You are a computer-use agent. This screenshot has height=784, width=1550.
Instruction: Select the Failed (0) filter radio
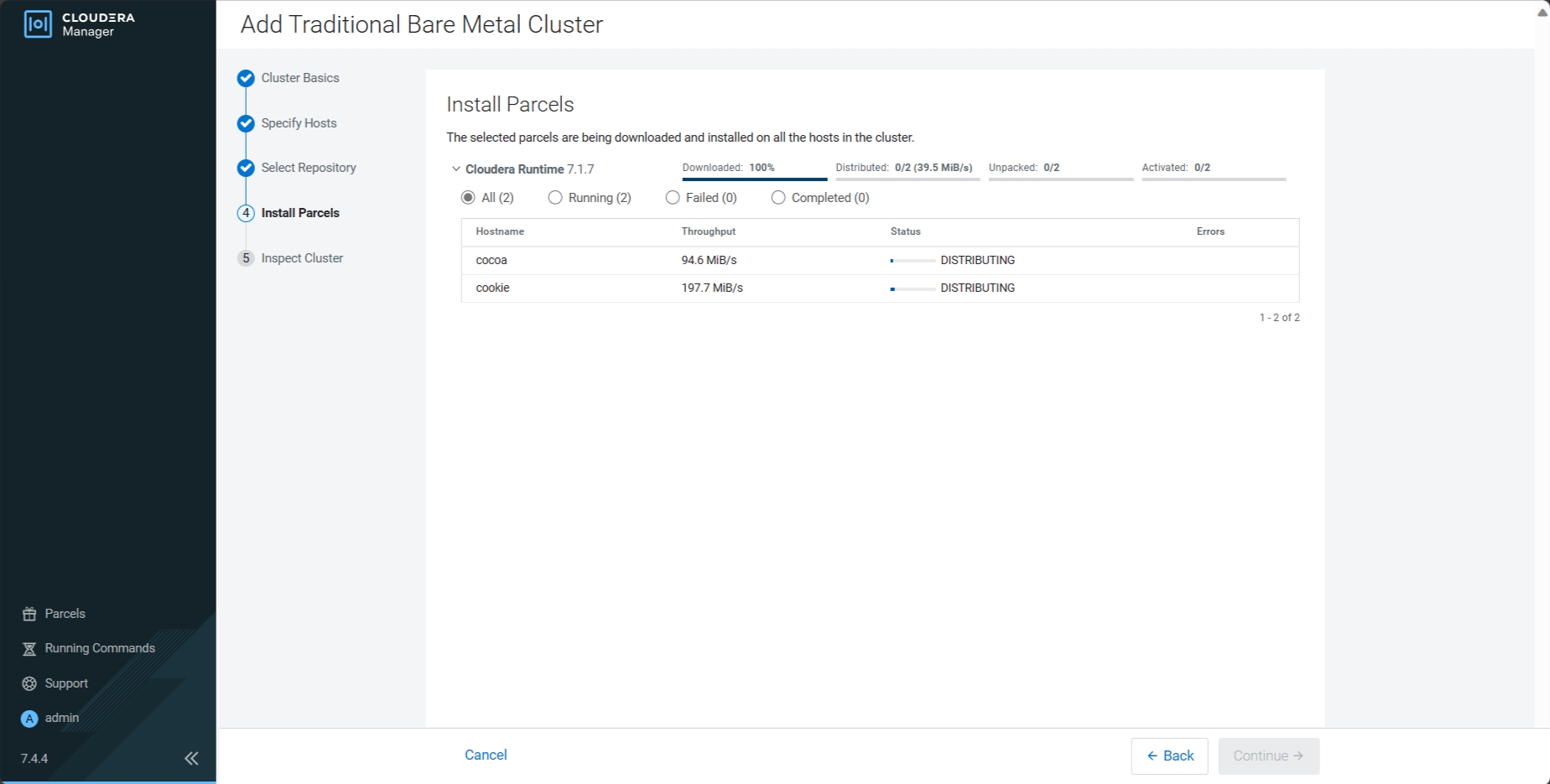(673, 198)
